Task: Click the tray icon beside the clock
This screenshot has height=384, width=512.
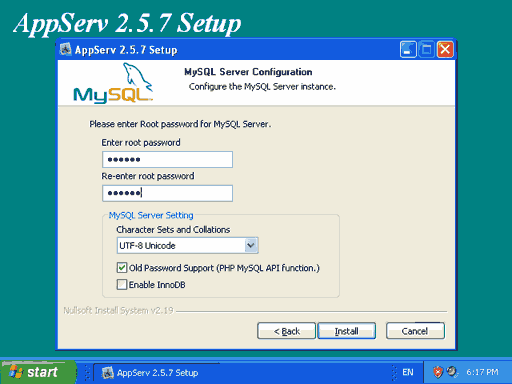Action: 452,371
